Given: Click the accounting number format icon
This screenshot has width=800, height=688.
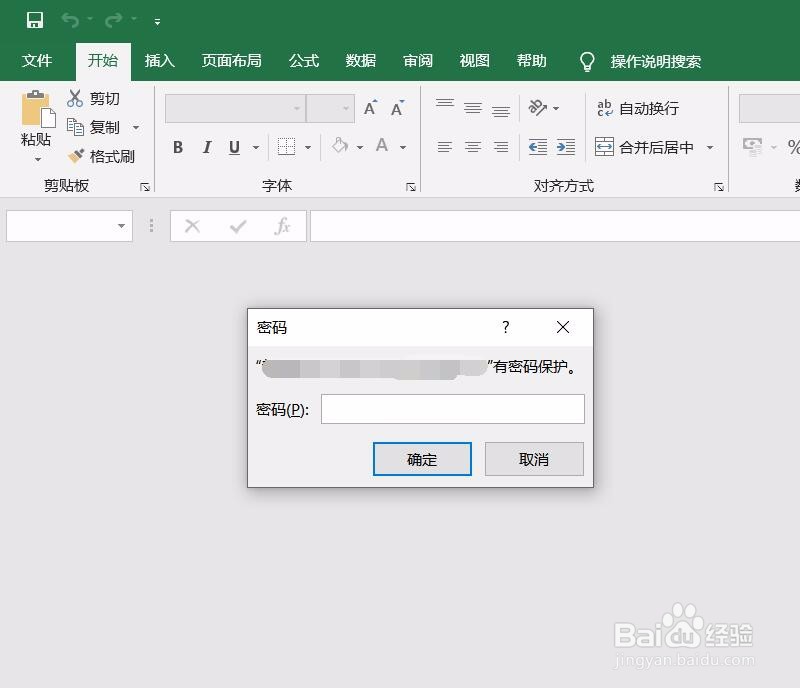Looking at the screenshot, I should point(753,146).
